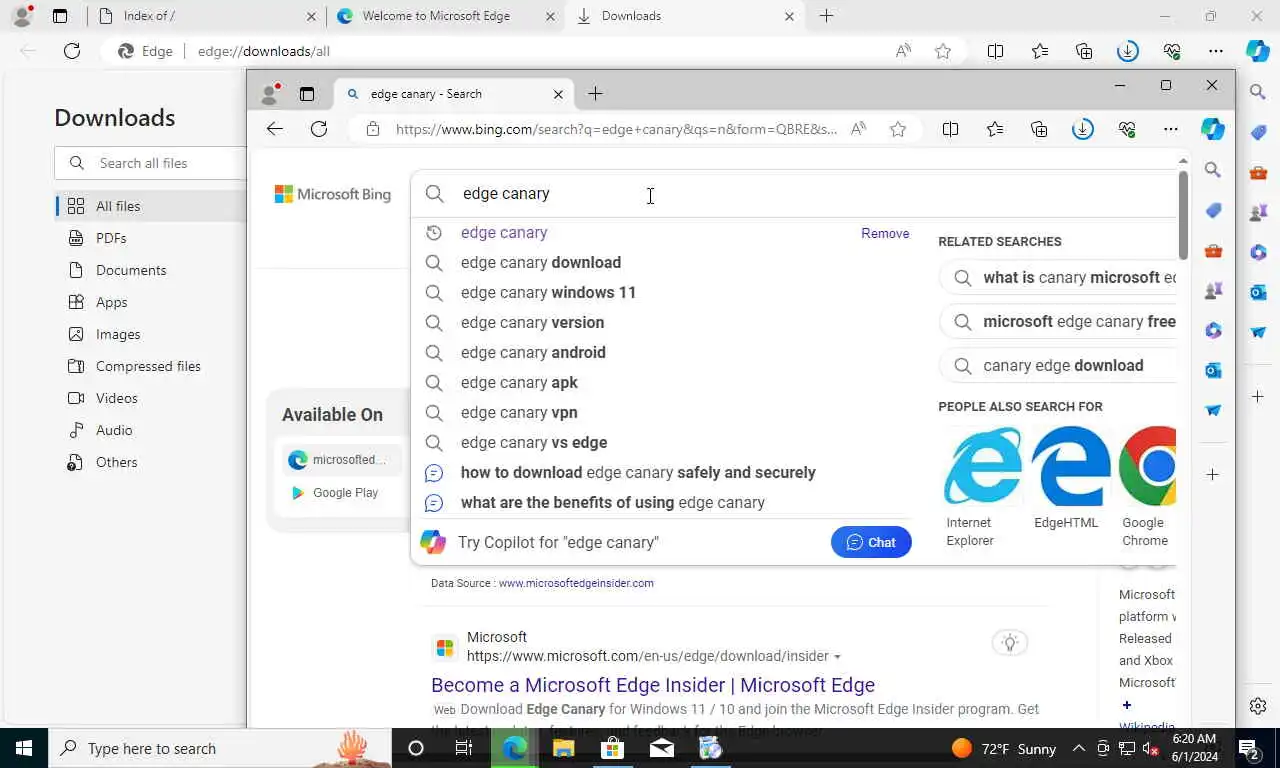This screenshot has width=1280, height=768.
Task: Select Compressed files category in Downloads
Action: point(150,366)
